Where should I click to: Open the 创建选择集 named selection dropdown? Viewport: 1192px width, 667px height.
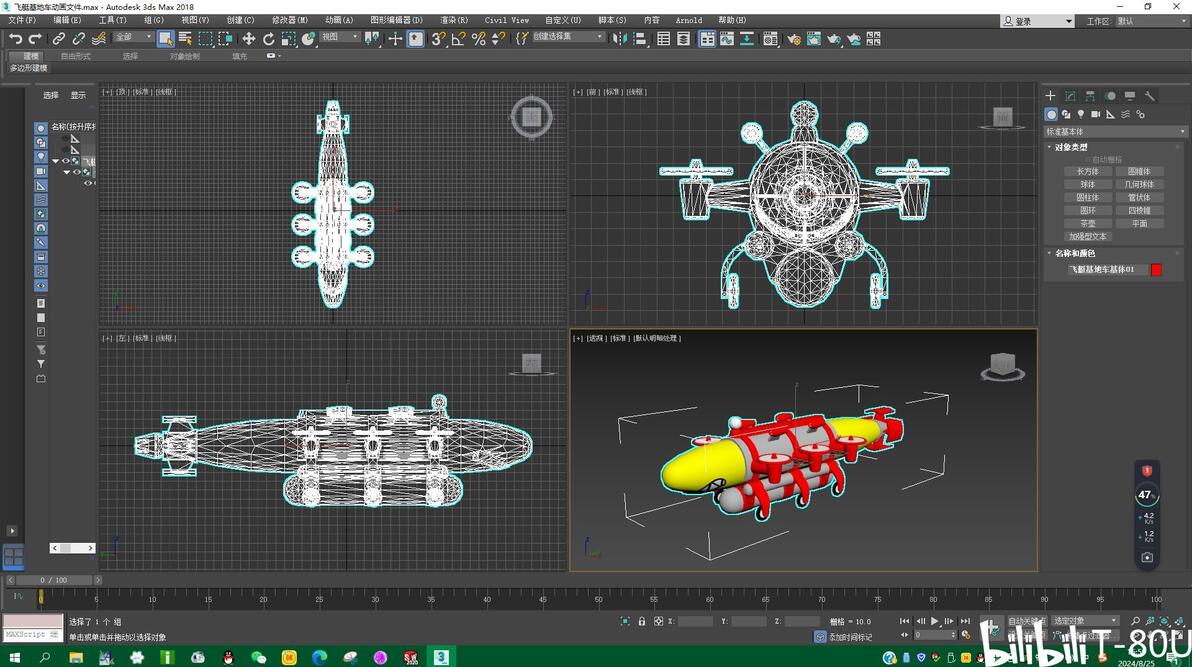(x=567, y=37)
